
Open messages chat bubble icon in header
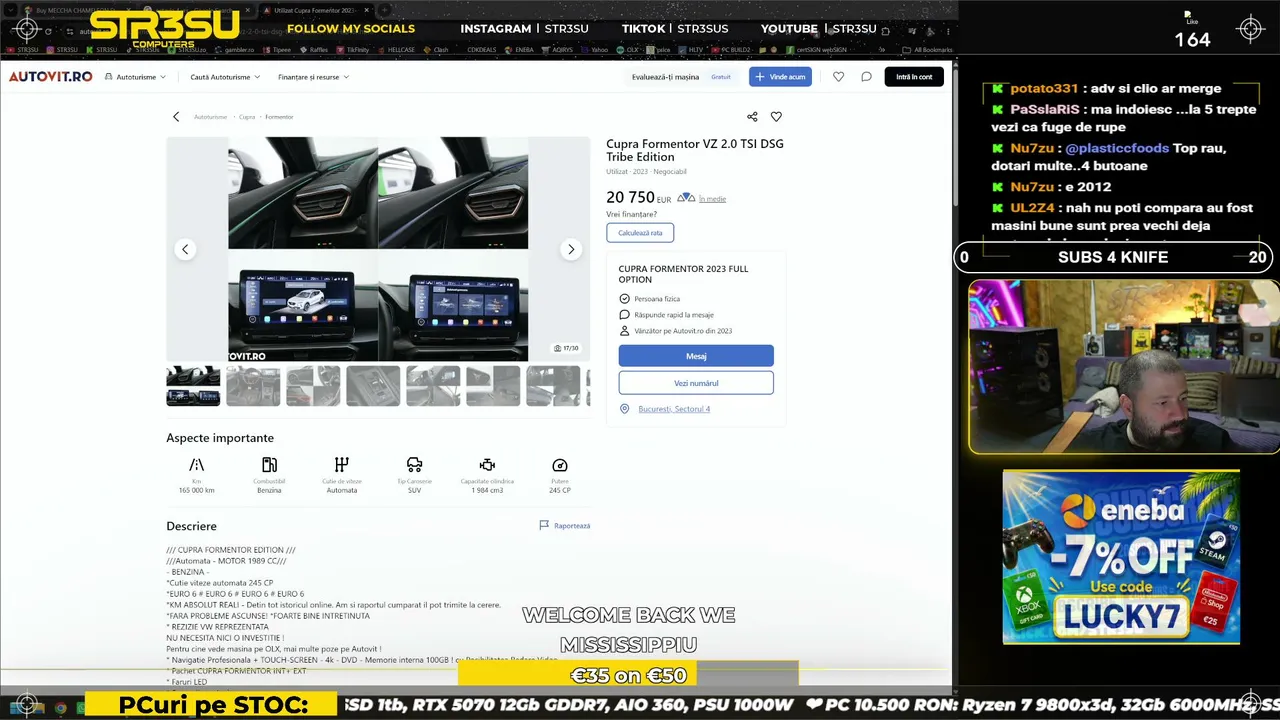[866, 77]
